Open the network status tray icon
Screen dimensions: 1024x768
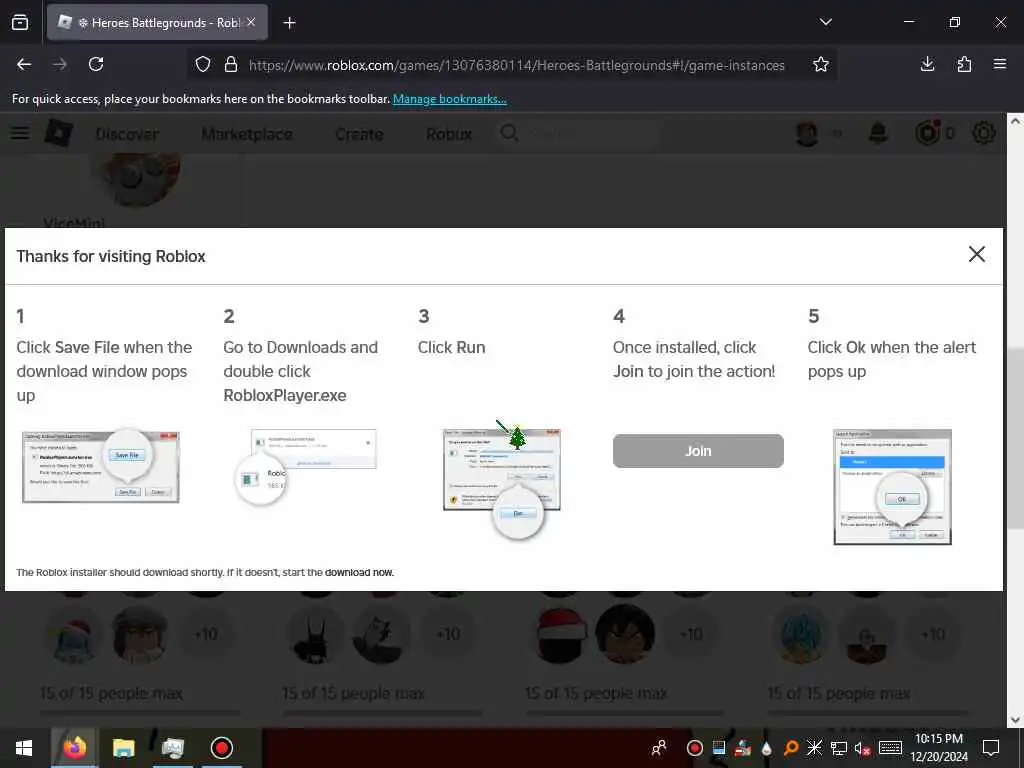click(839, 748)
